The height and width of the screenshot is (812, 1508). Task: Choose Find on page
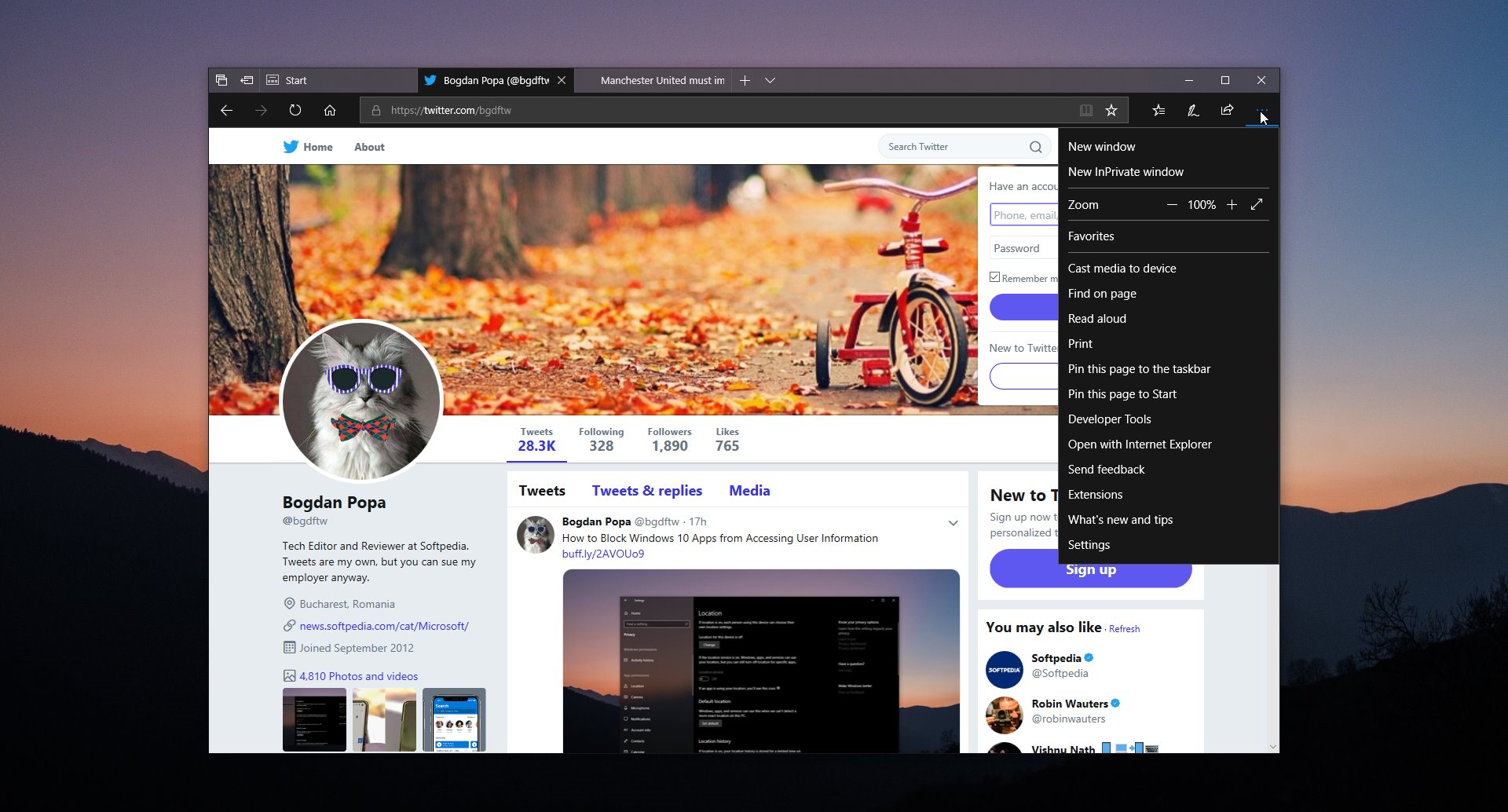(x=1168, y=294)
